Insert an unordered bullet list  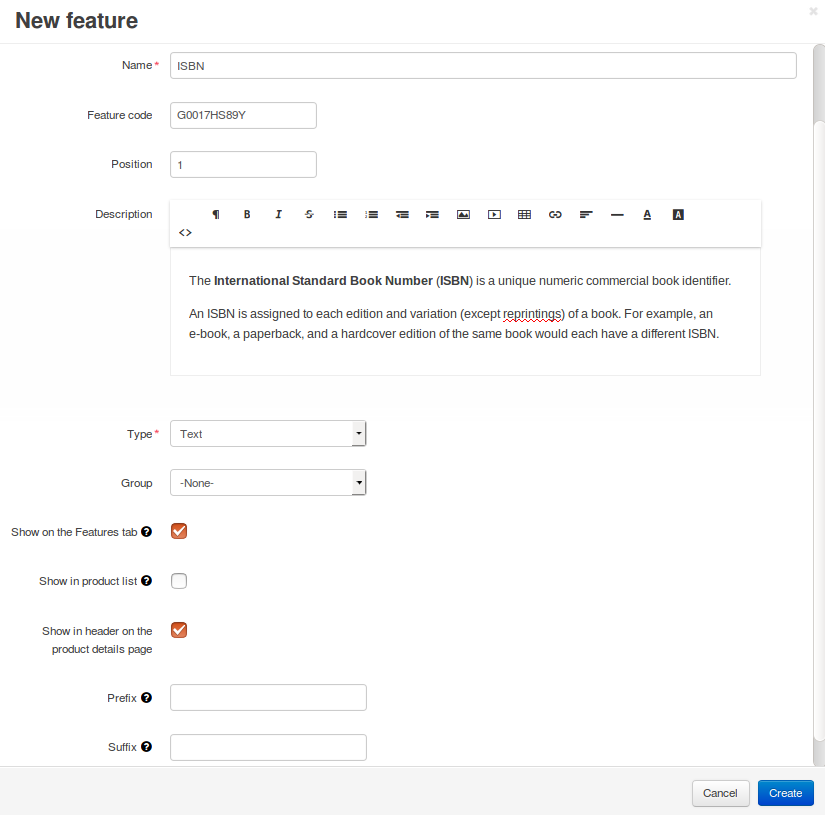[340, 214]
